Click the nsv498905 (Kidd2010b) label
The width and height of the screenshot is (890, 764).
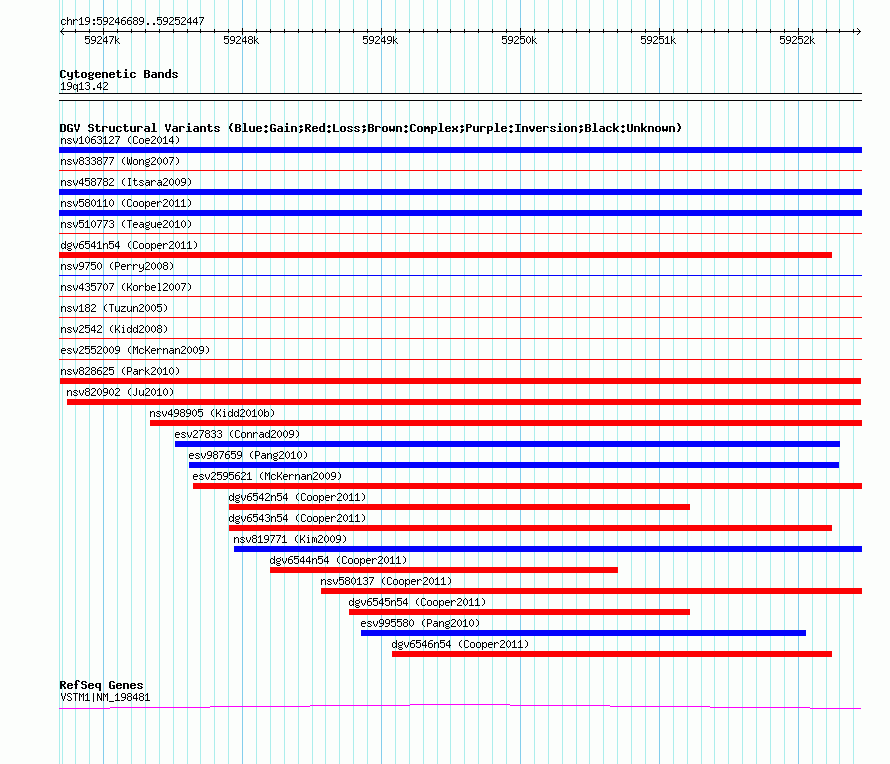[212, 413]
